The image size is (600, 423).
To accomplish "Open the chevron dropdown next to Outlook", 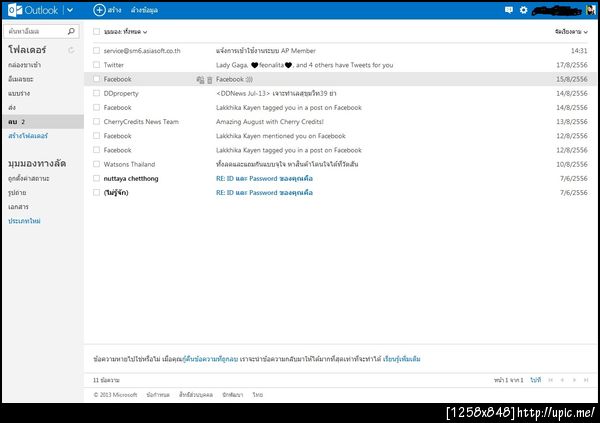I will (70, 10).
